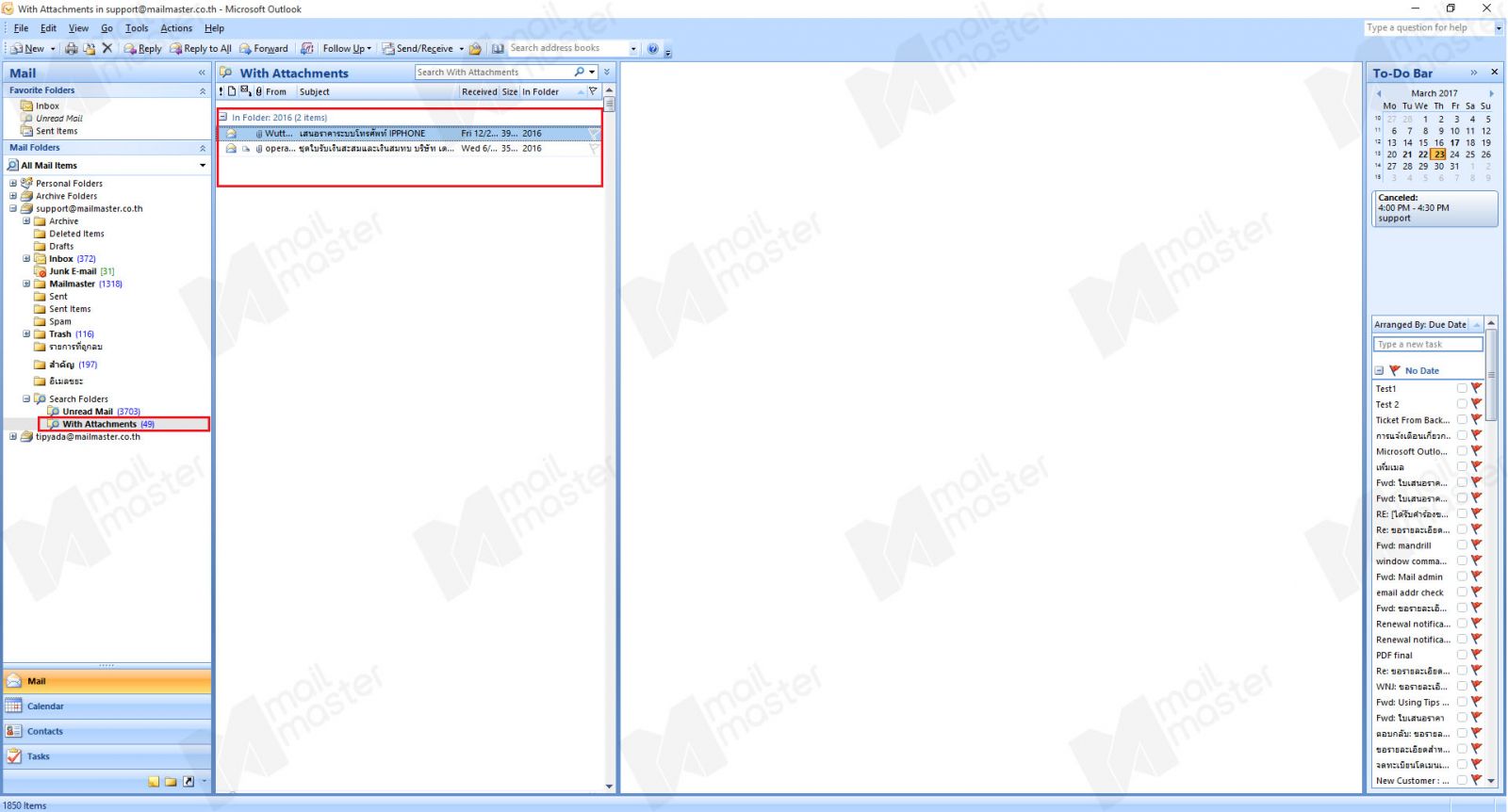Collapse the In Folder: 2016 group

click(x=223, y=118)
